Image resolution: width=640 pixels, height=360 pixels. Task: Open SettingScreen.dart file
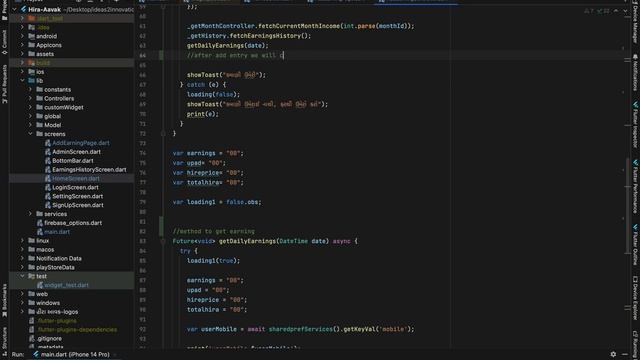[78, 196]
